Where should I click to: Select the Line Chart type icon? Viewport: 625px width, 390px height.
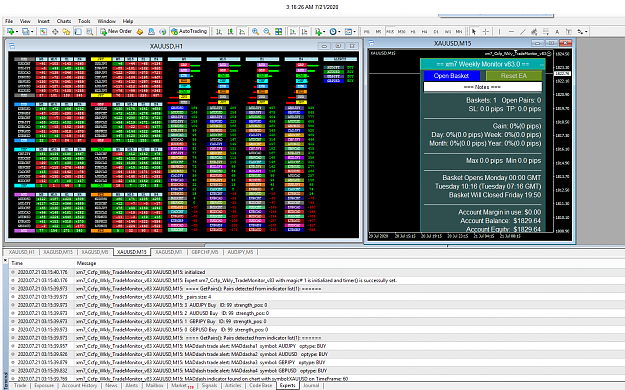point(242,32)
